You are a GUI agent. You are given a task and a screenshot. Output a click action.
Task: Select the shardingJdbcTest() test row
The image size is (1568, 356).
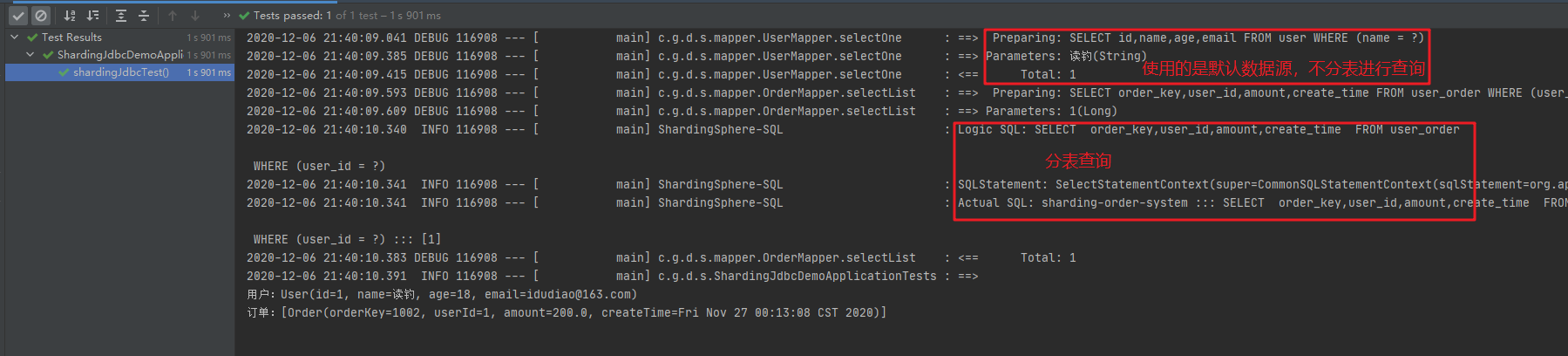click(119, 72)
